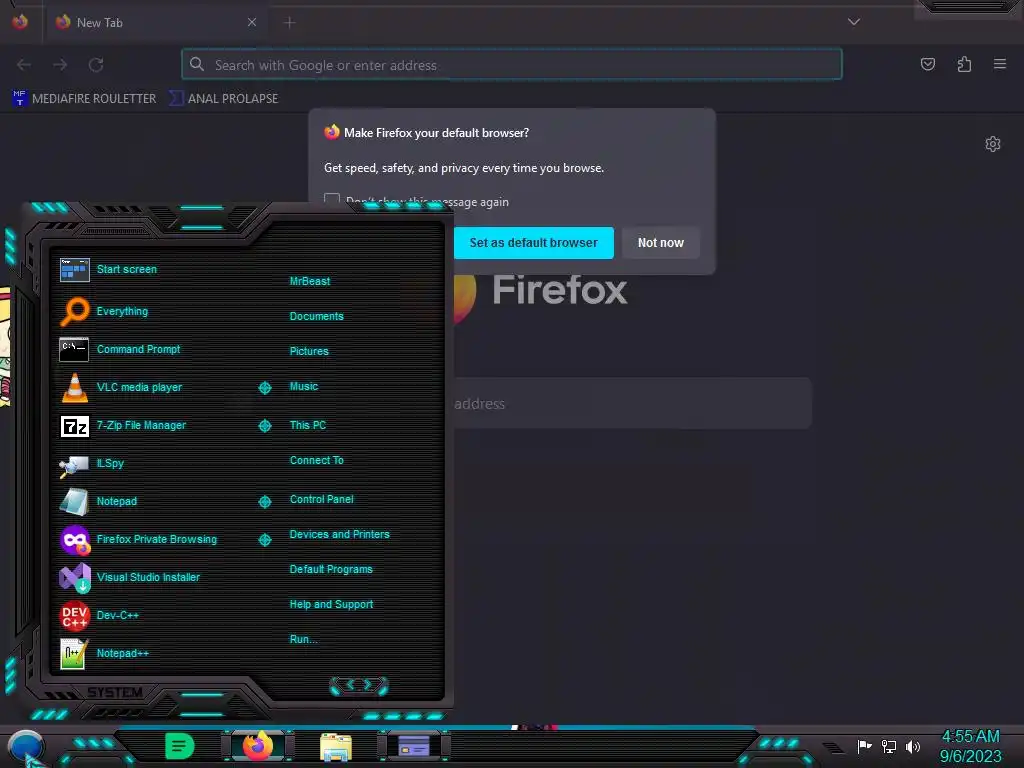The image size is (1024, 768).
Task: Personalize new tab gear icon
Action: pyautogui.click(x=993, y=144)
